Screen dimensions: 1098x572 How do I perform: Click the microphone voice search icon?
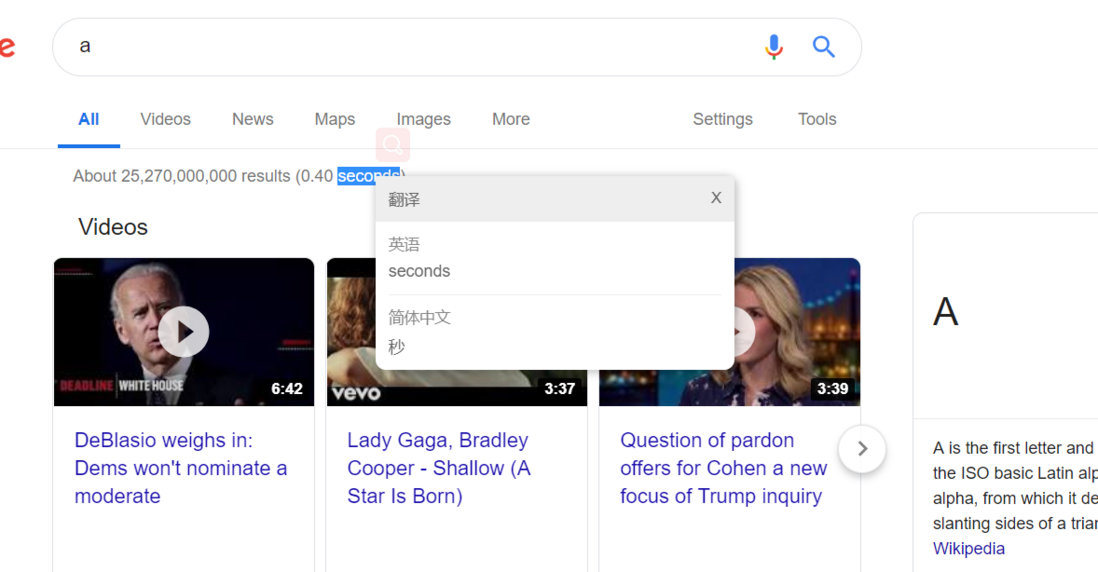click(x=774, y=47)
